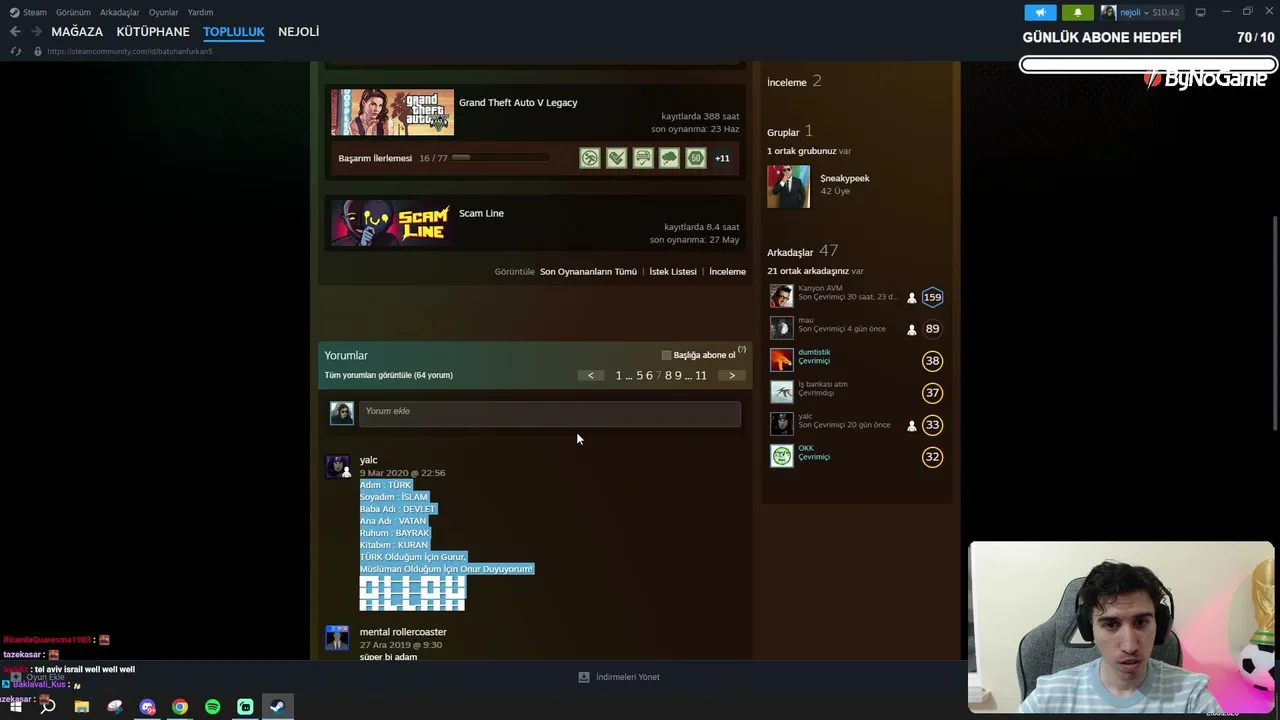Click yalc's comment avatar
Screen dimensions: 1280x720
(337, 467)
